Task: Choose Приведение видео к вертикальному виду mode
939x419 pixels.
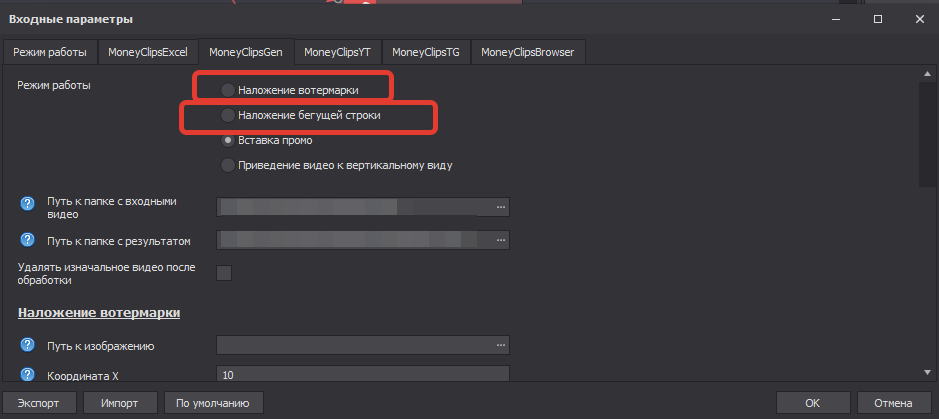Action: [x=229, y=165]
